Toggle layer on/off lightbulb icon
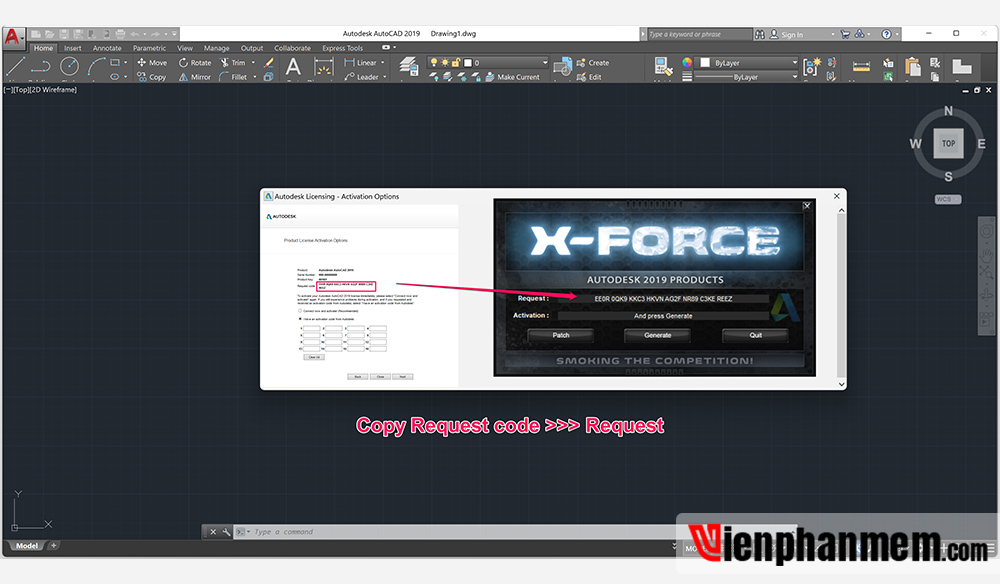Viewport: 1000px width, 584px height. (x=434, y=62)
